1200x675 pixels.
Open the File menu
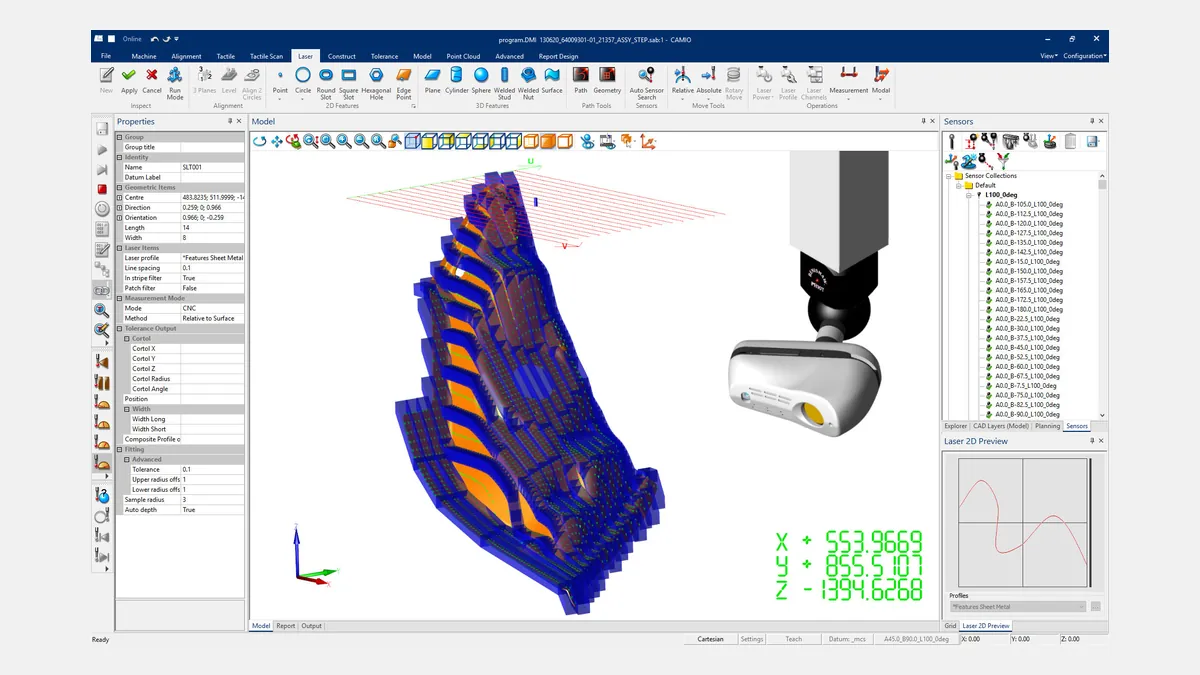click(x=106, y=56)
